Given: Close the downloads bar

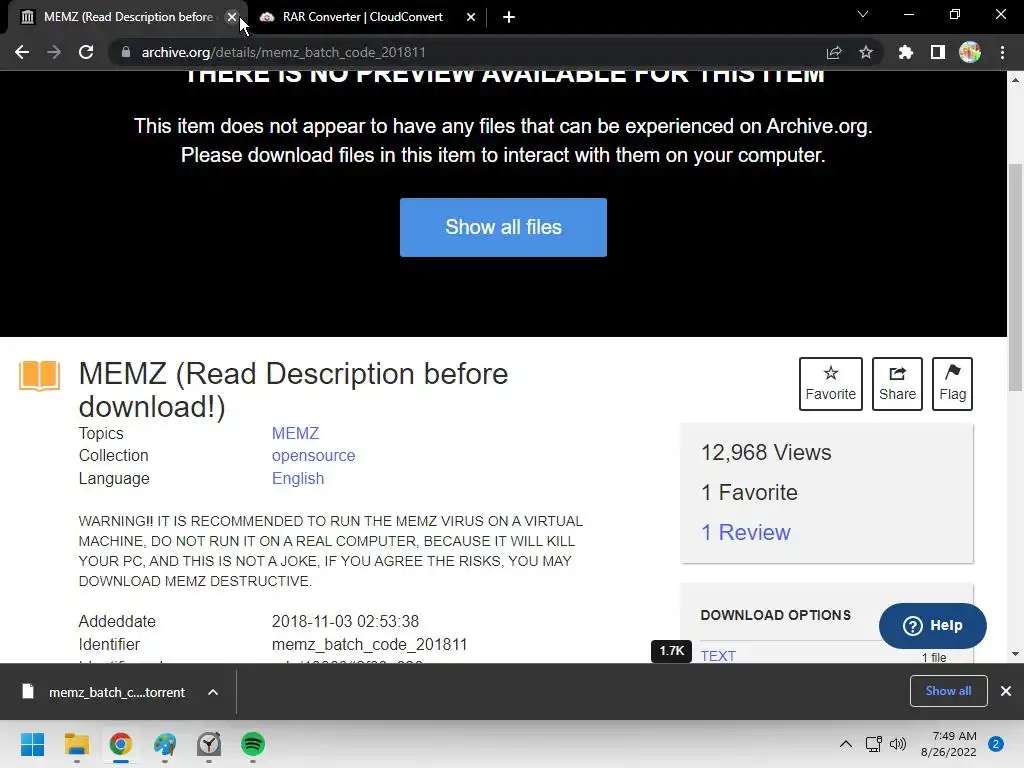Looking at the screenshot, I should click(x=1006, y=691).
